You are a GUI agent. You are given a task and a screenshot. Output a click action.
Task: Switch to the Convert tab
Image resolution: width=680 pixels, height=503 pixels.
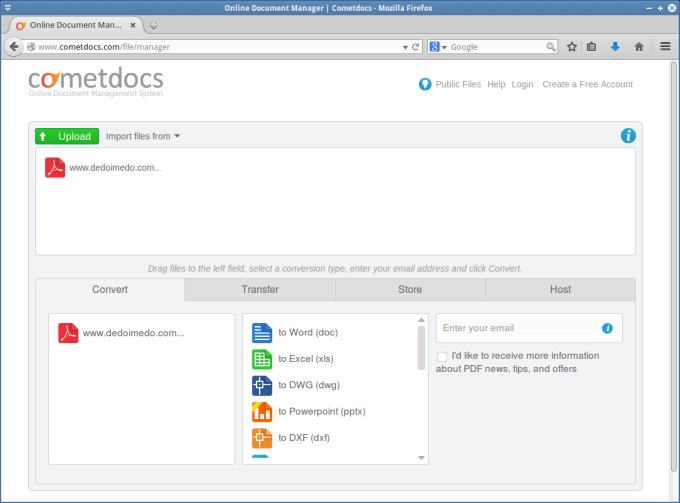point(110,289)
